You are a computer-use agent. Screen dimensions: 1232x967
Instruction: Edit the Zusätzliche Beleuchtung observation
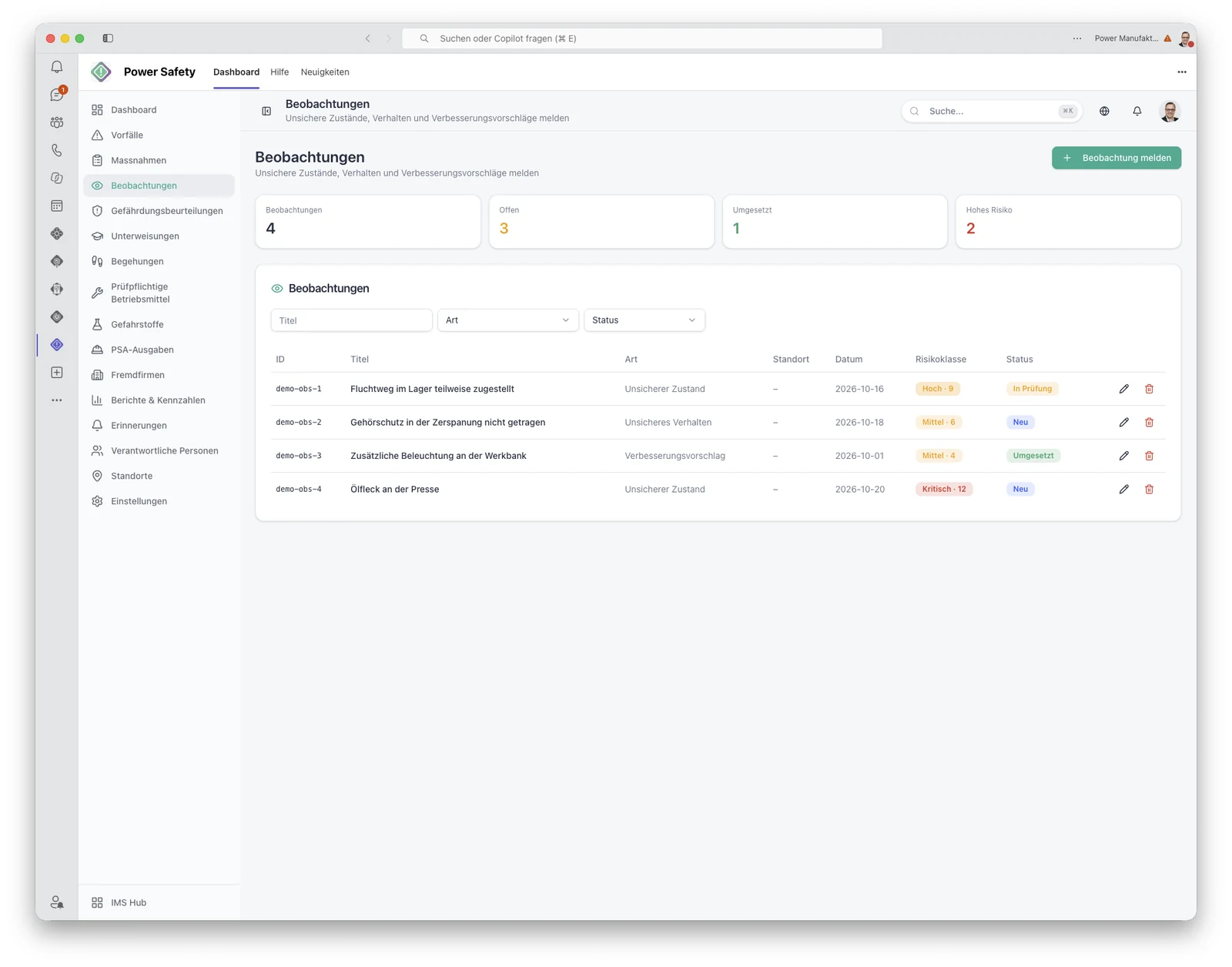click(1123, 456)
